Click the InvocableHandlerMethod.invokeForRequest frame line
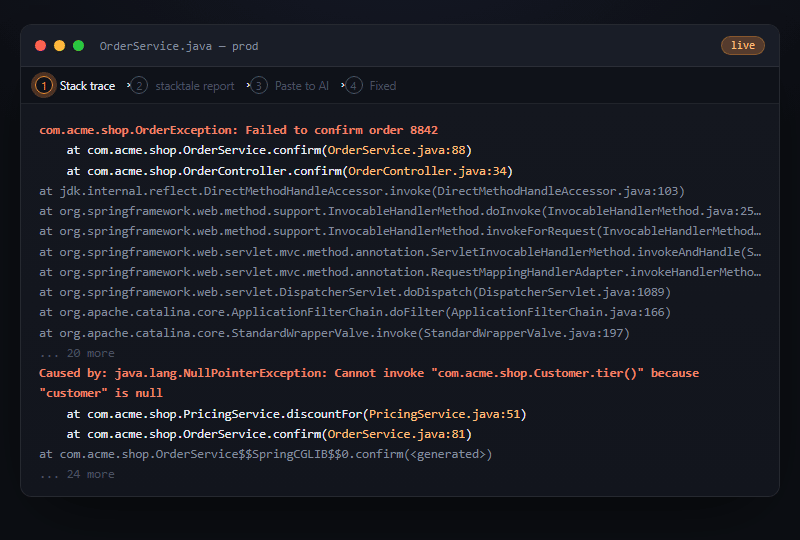Viewport: 800px width, 540px height. (400, 231)
